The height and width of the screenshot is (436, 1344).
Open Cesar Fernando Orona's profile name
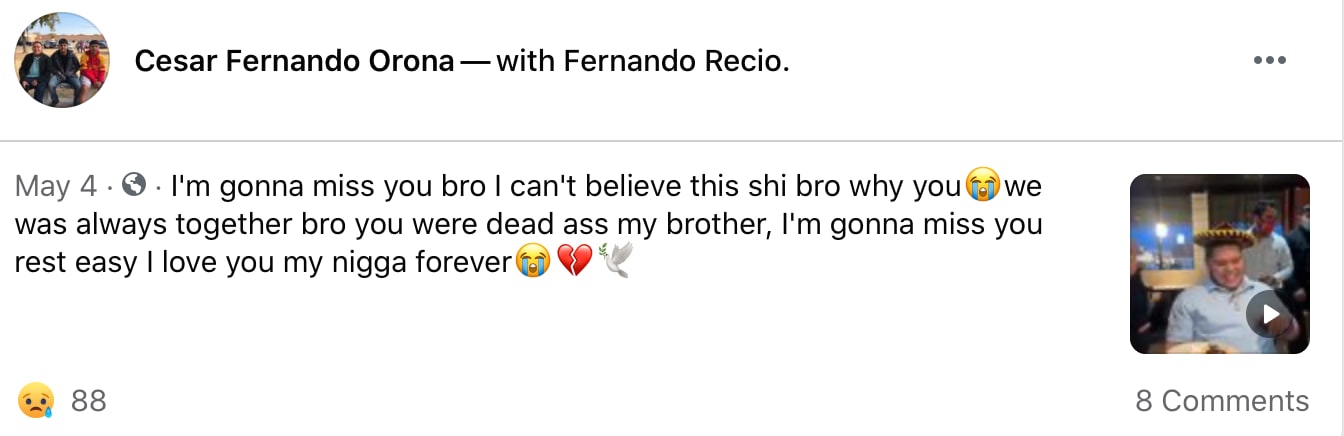click(x=295, y=62)
